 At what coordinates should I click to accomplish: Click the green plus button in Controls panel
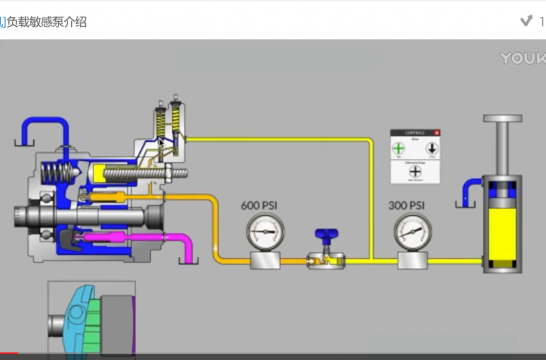(398, 148)
